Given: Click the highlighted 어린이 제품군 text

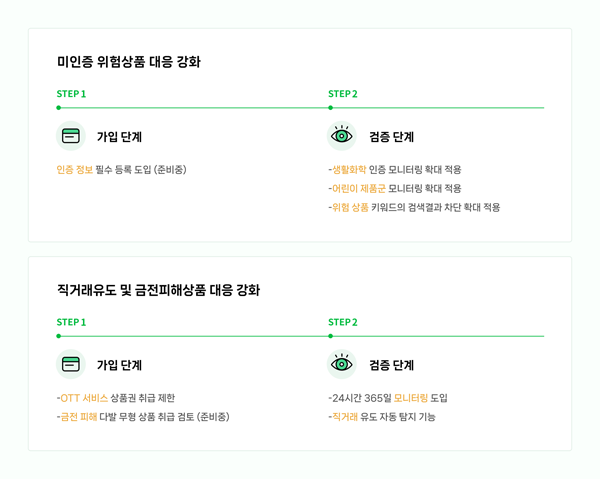Looking at the screenshot, I should coord(359,188).
